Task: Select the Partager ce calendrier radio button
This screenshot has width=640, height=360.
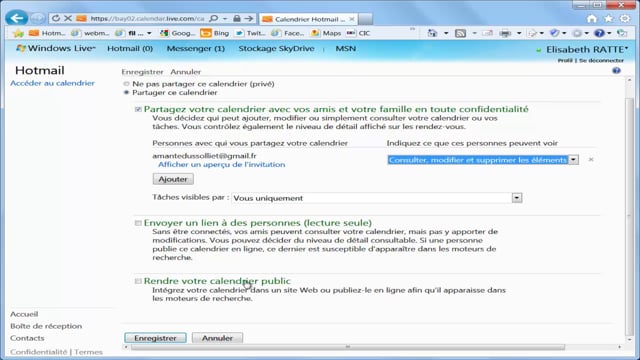Action: (127, 93)
